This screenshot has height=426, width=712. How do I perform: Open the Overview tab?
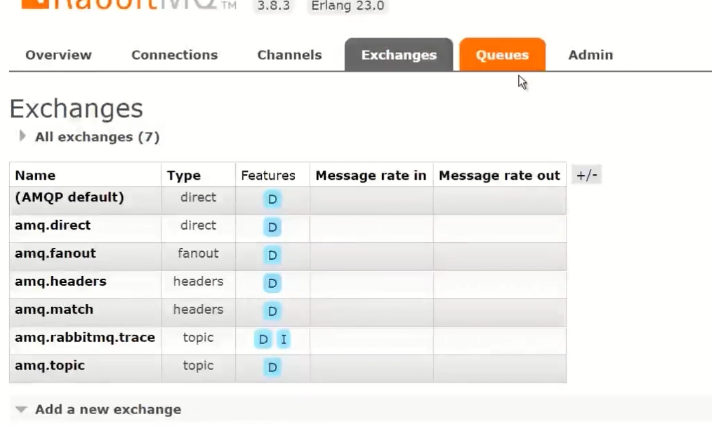[59, 55]
